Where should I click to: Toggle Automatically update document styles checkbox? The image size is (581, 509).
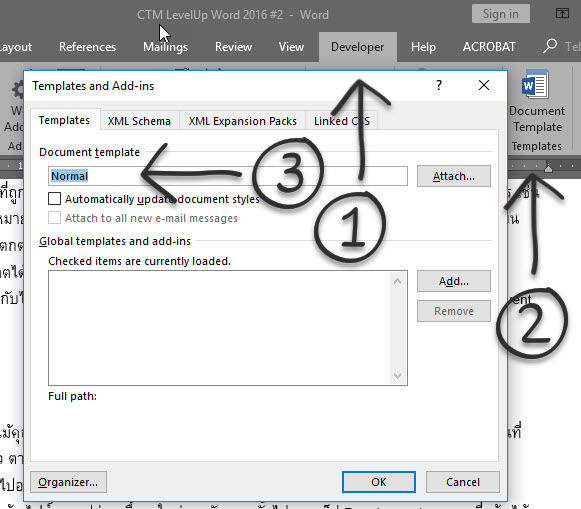pyautogui.click(x=54, y=199)
